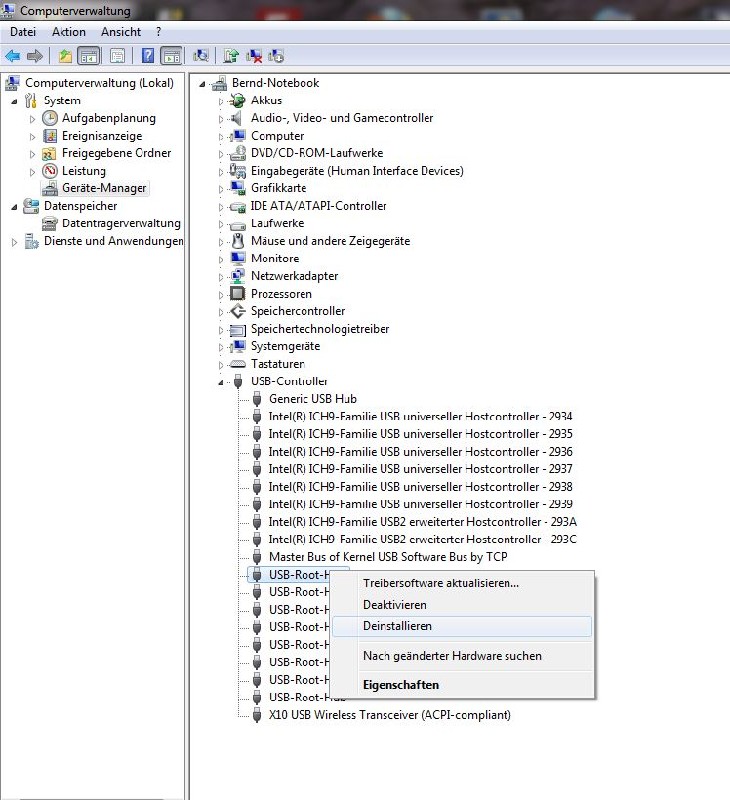Choose Deinstallieren from the context menu
The height and width of the screenshot is (800, 730).
(397, 626)
